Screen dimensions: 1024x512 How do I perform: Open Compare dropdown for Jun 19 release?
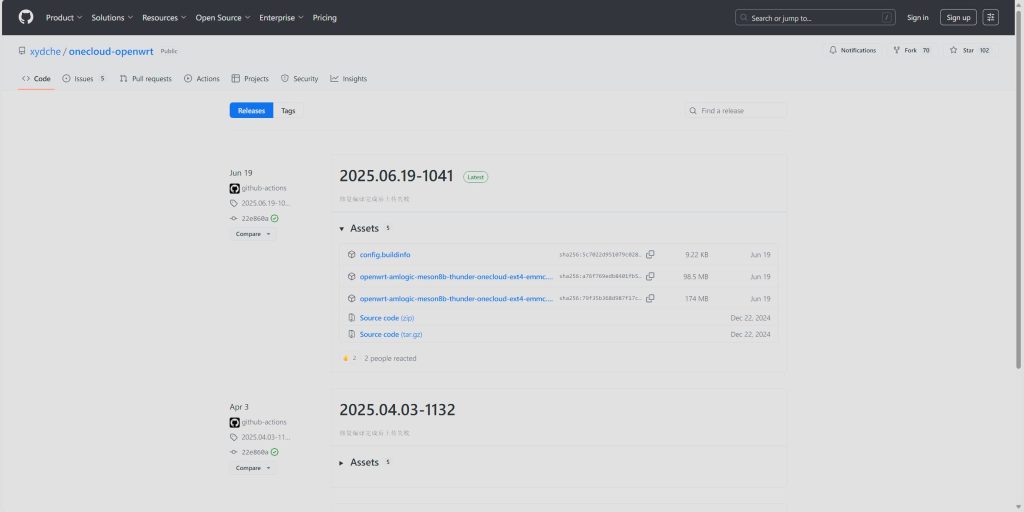(x=253, y=234)
